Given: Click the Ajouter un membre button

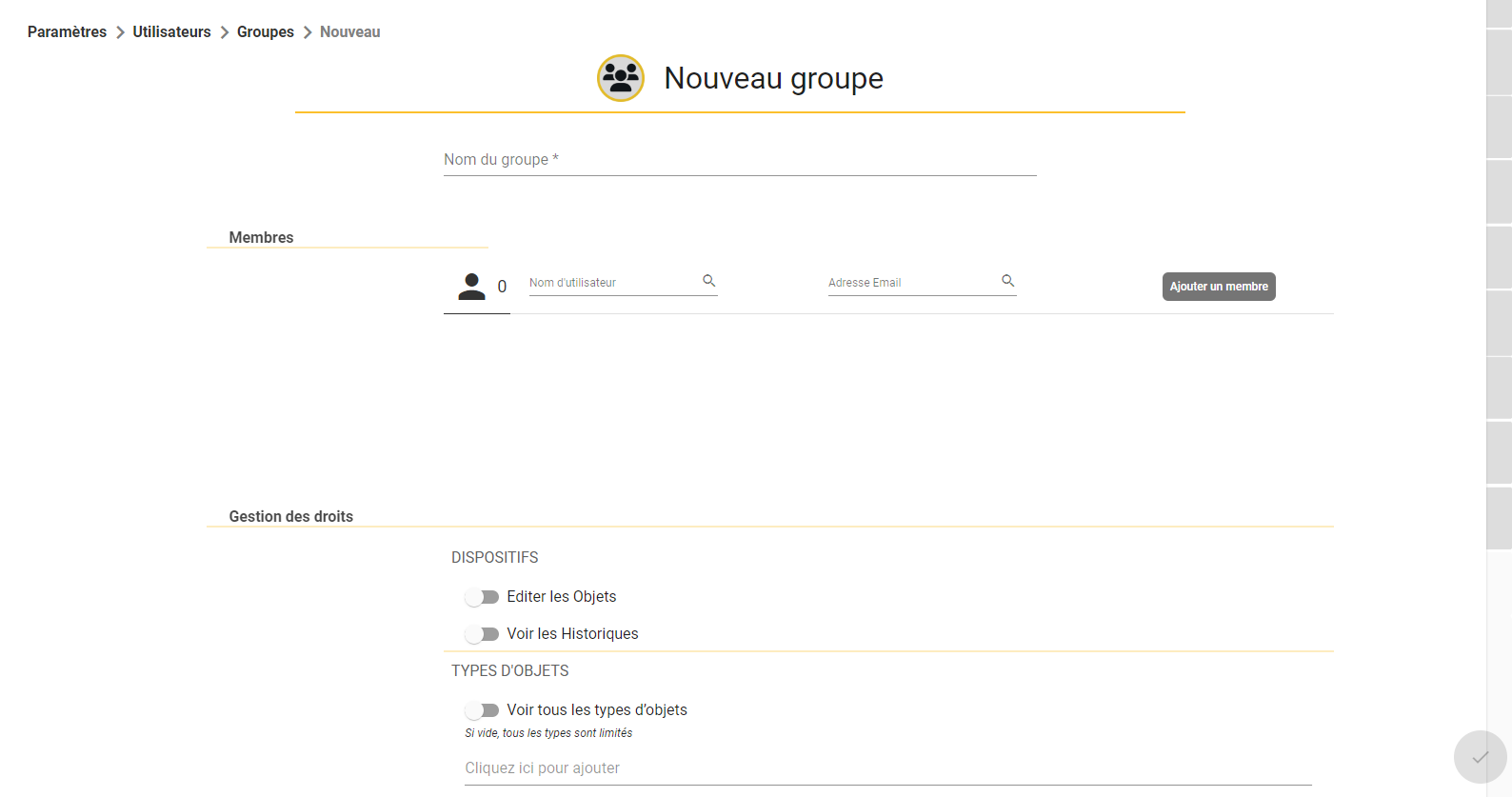Looking at the screenshot, I should pos(1219,287).
